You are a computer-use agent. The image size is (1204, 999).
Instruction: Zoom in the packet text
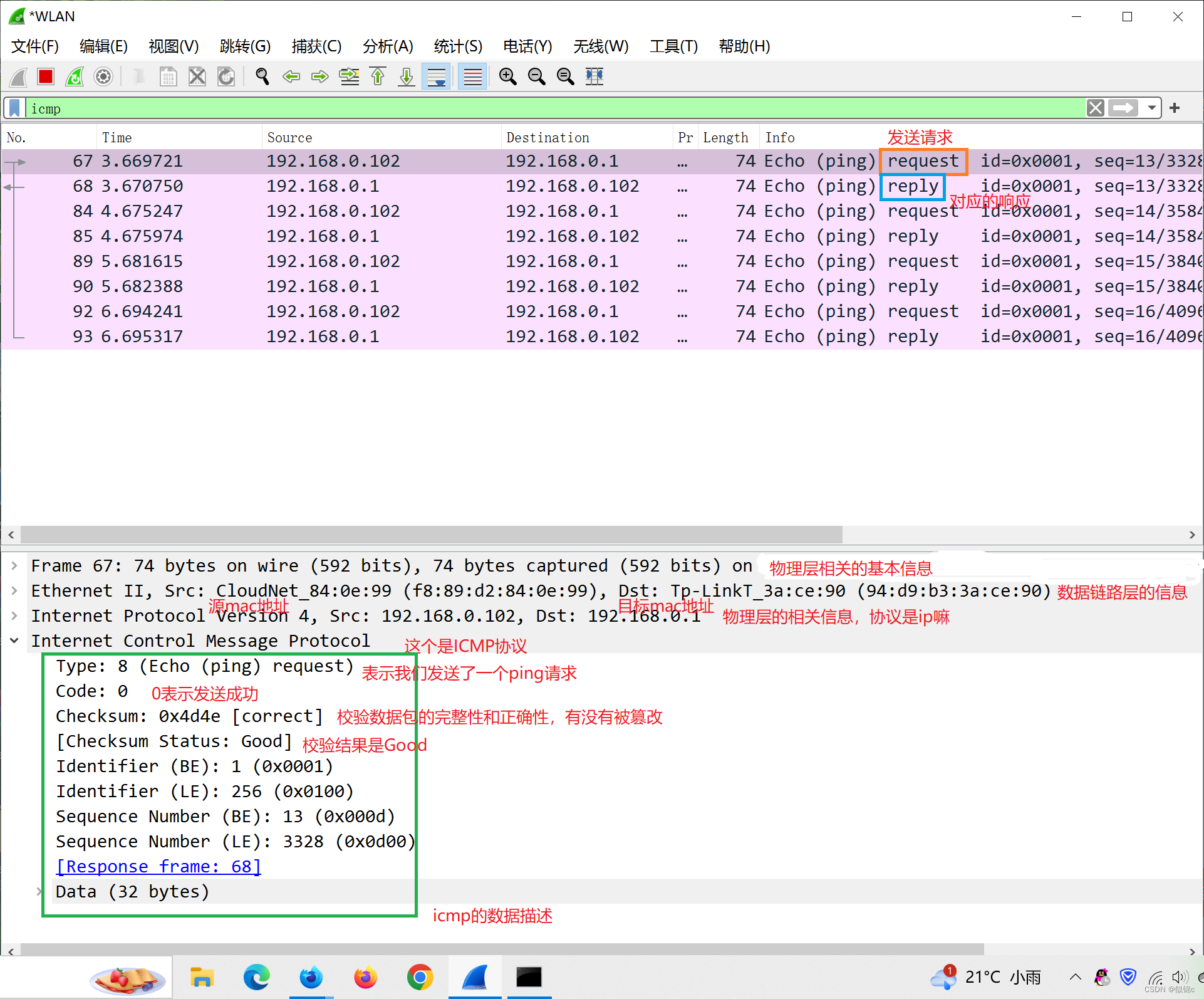(x=507, y=76)
